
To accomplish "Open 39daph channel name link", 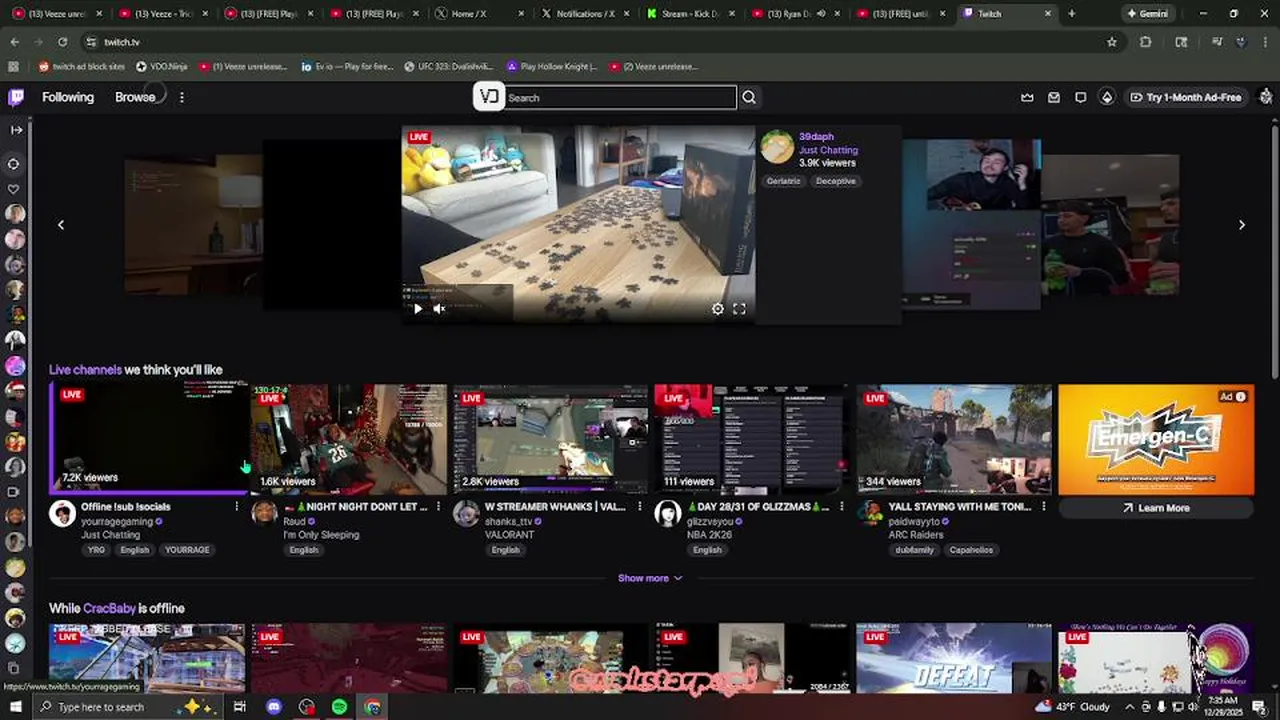I will point(816,137).
